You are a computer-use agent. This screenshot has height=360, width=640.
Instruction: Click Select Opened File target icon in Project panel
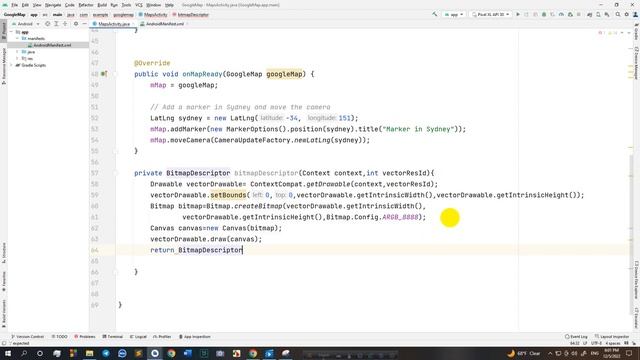47,24
